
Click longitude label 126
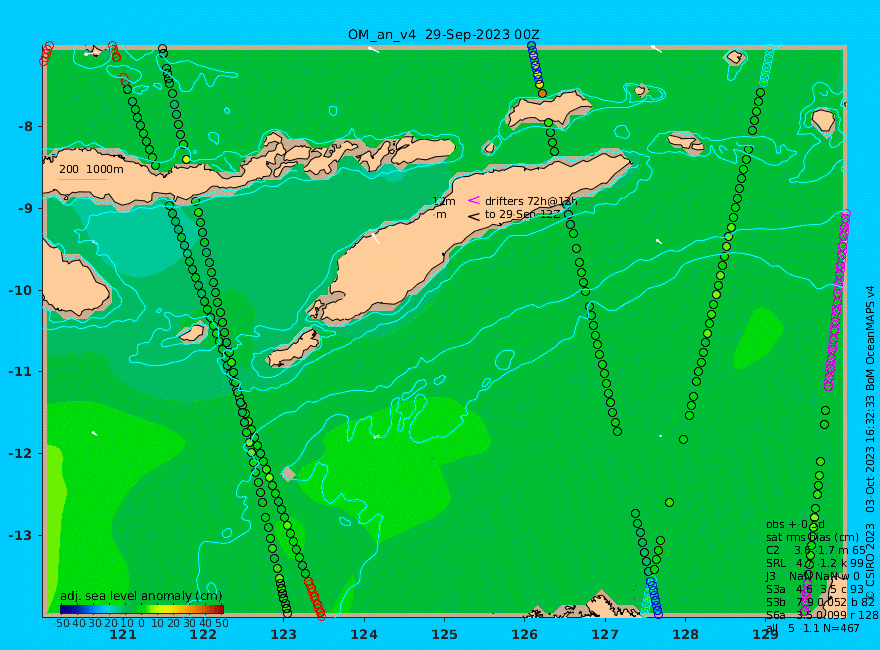pyautogui.click(x=525, y=634)
